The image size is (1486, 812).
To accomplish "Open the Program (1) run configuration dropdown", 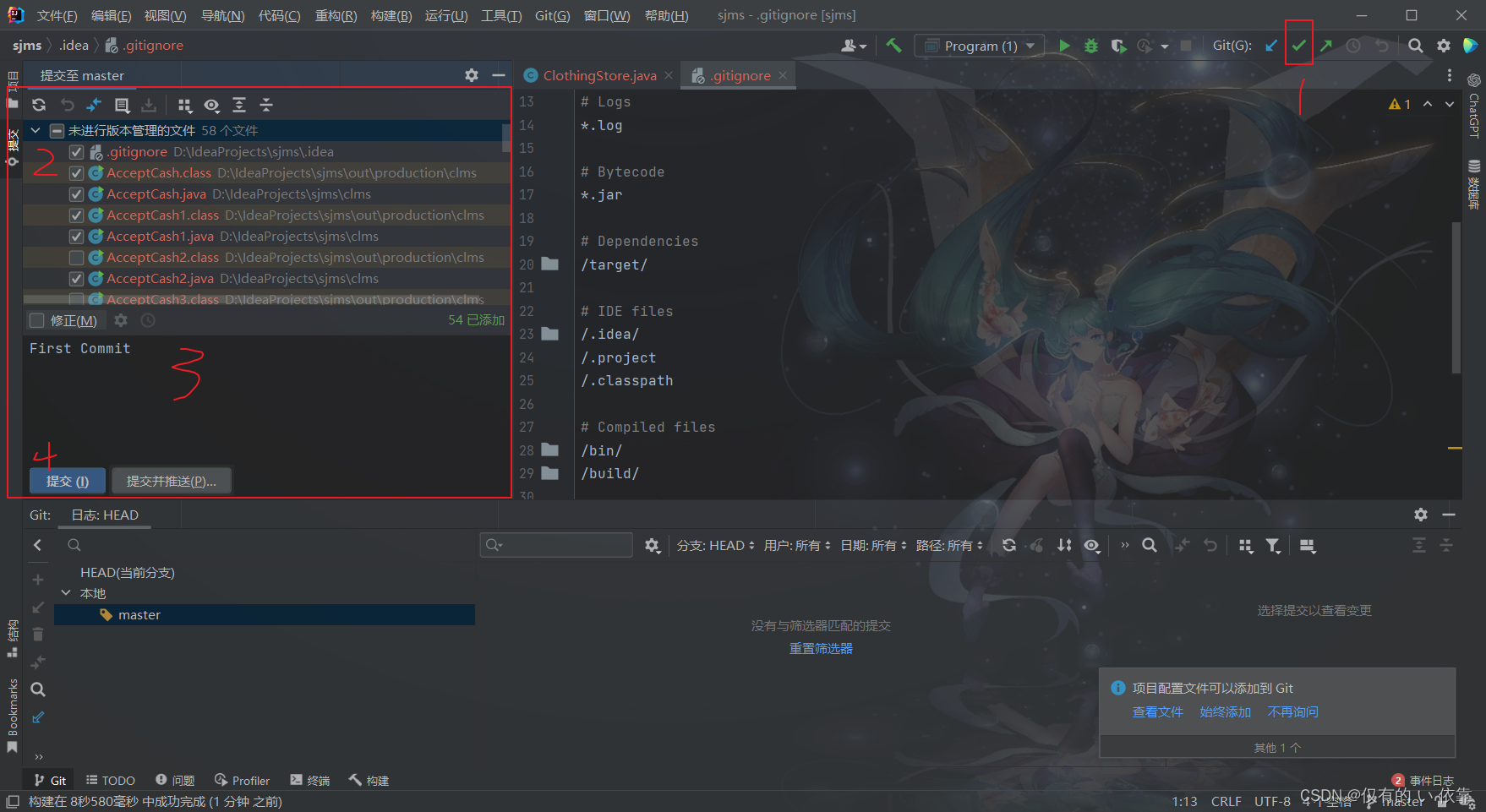I will click(980, 46).
